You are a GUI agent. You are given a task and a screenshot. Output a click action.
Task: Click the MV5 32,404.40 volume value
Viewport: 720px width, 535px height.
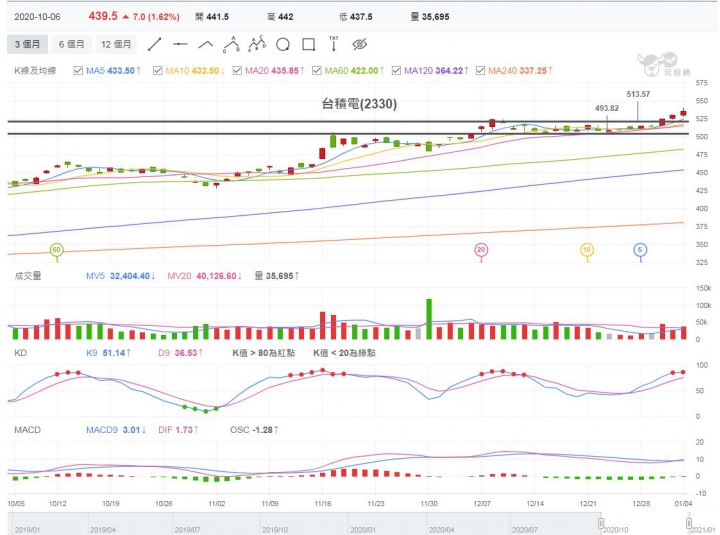[121, 276]
